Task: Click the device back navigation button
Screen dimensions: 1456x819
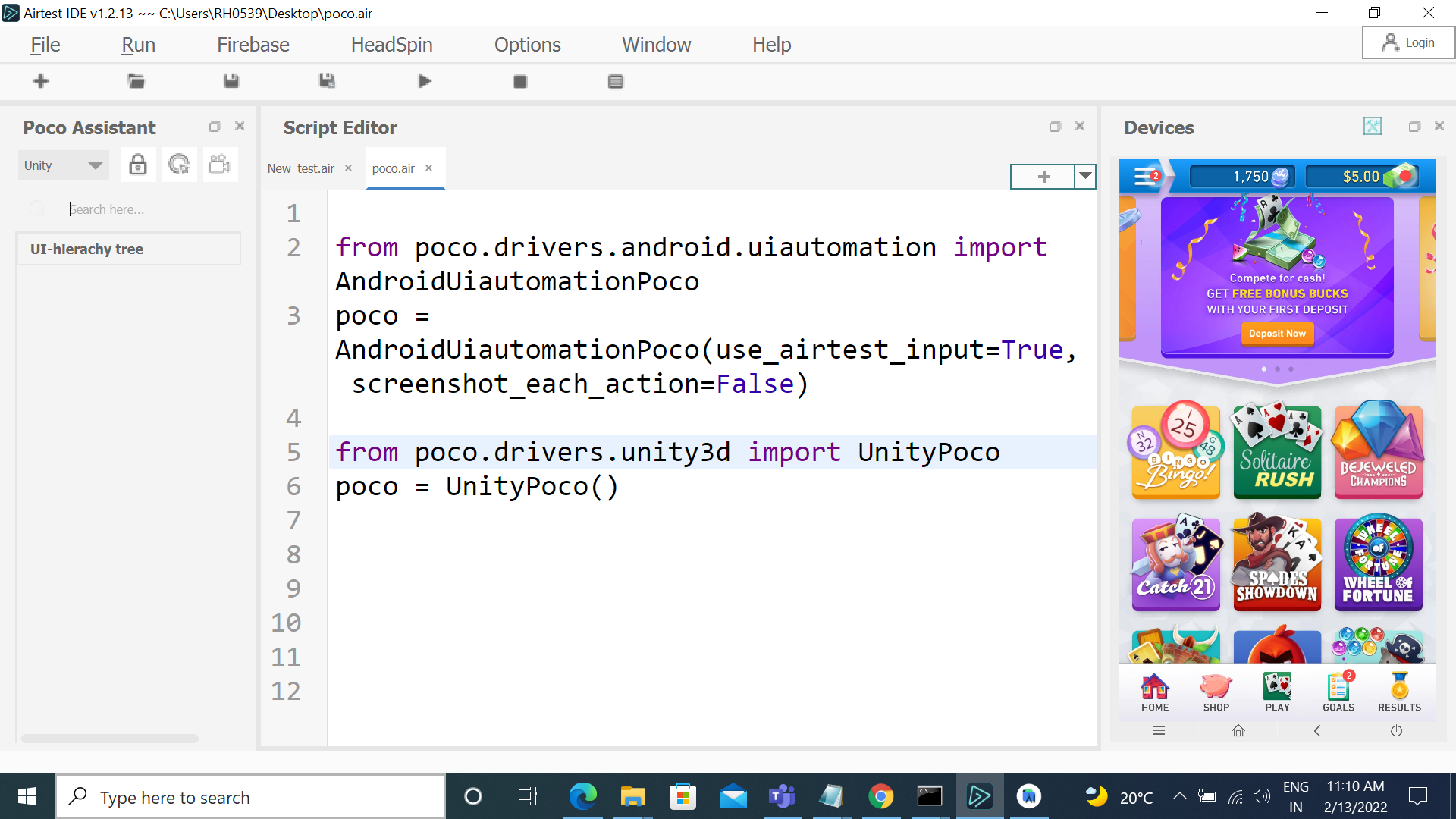Action: coord(1317,731)
